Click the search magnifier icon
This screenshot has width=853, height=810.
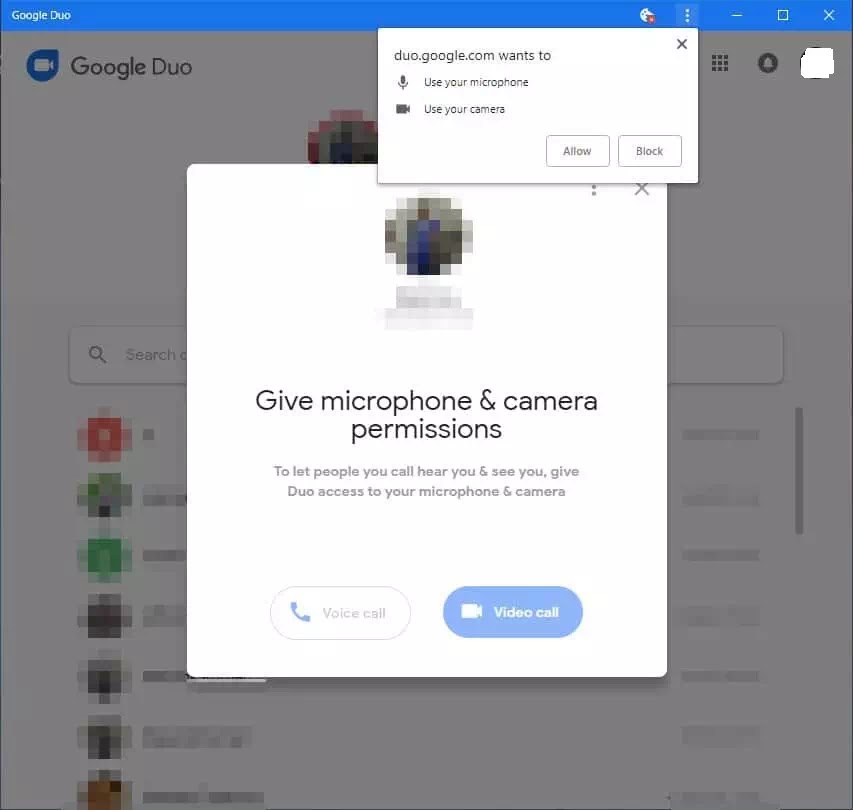pos(97,355)
